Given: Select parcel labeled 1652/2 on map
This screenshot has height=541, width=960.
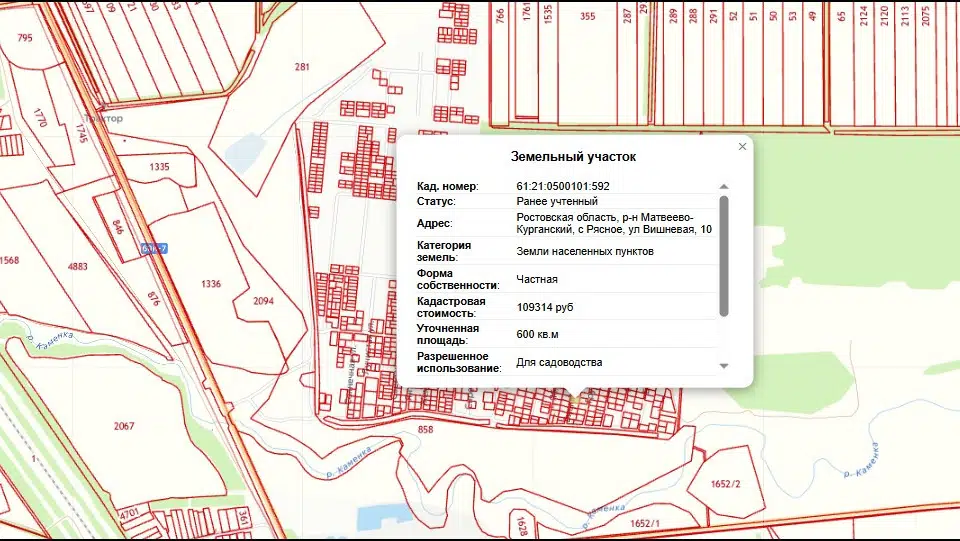Looking at the screenshot, I should [728, 483].
